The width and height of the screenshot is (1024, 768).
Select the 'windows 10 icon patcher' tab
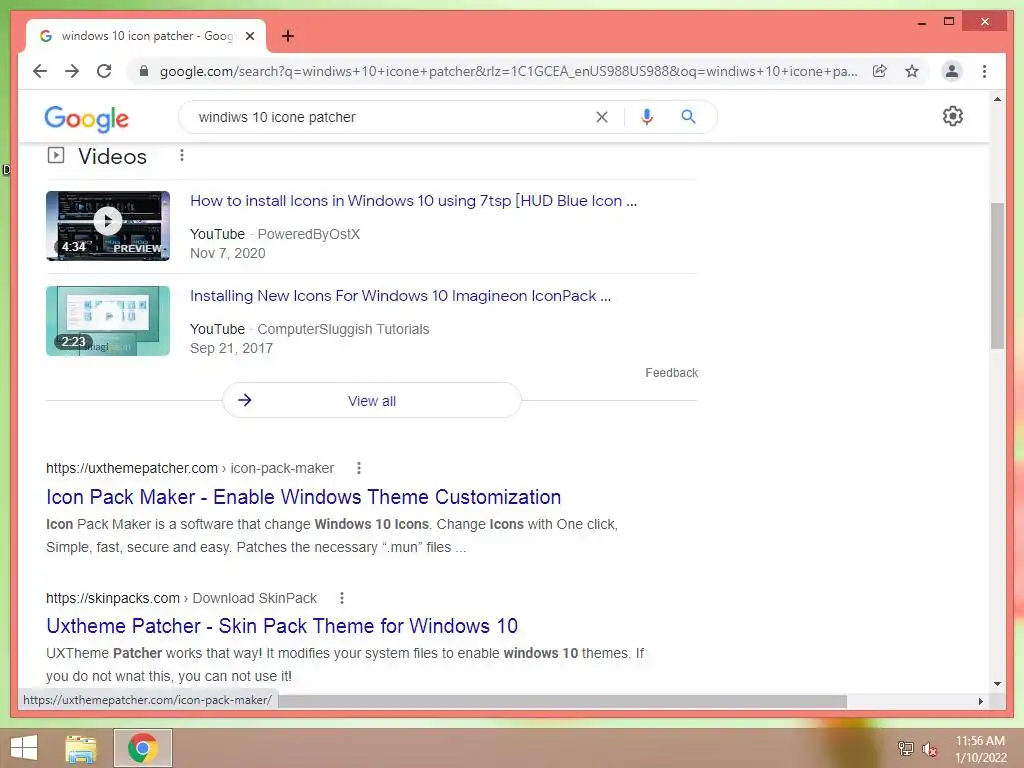click(x=146, y=36)
